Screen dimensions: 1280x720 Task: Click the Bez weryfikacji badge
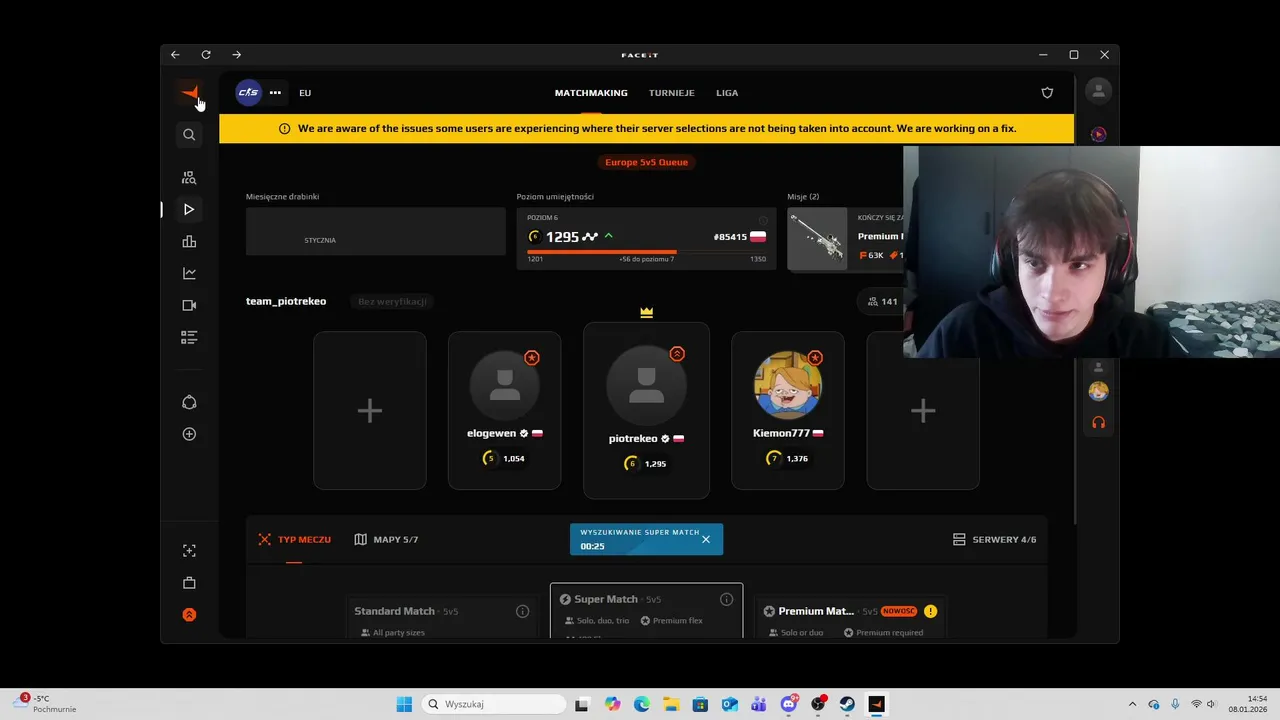tap(392, 301)
